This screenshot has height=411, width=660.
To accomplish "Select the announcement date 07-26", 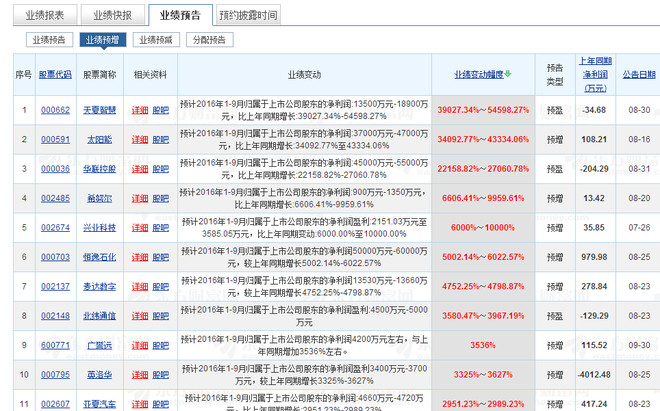I will coord(639,227).
